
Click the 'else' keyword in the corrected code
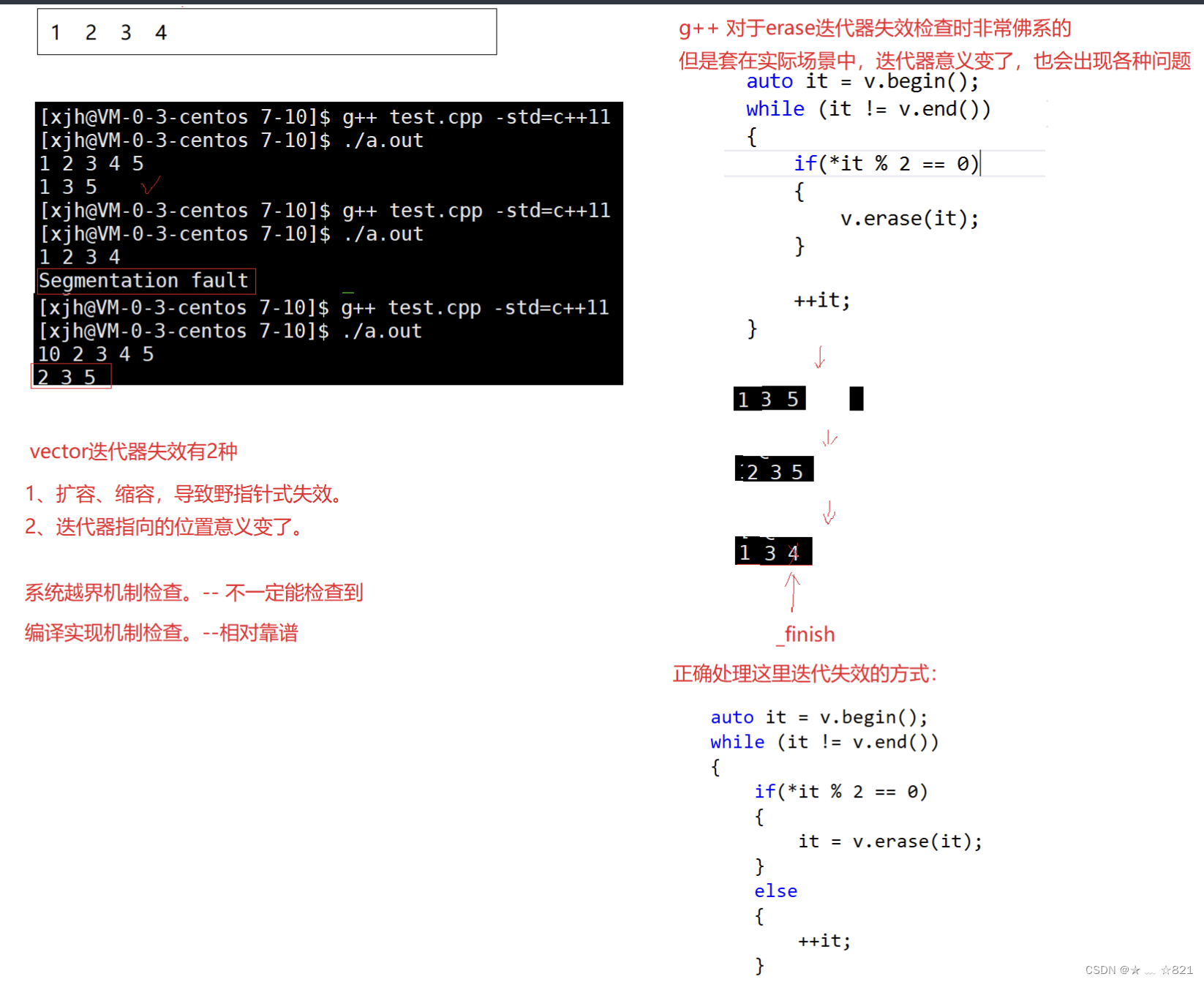(776, 891)
